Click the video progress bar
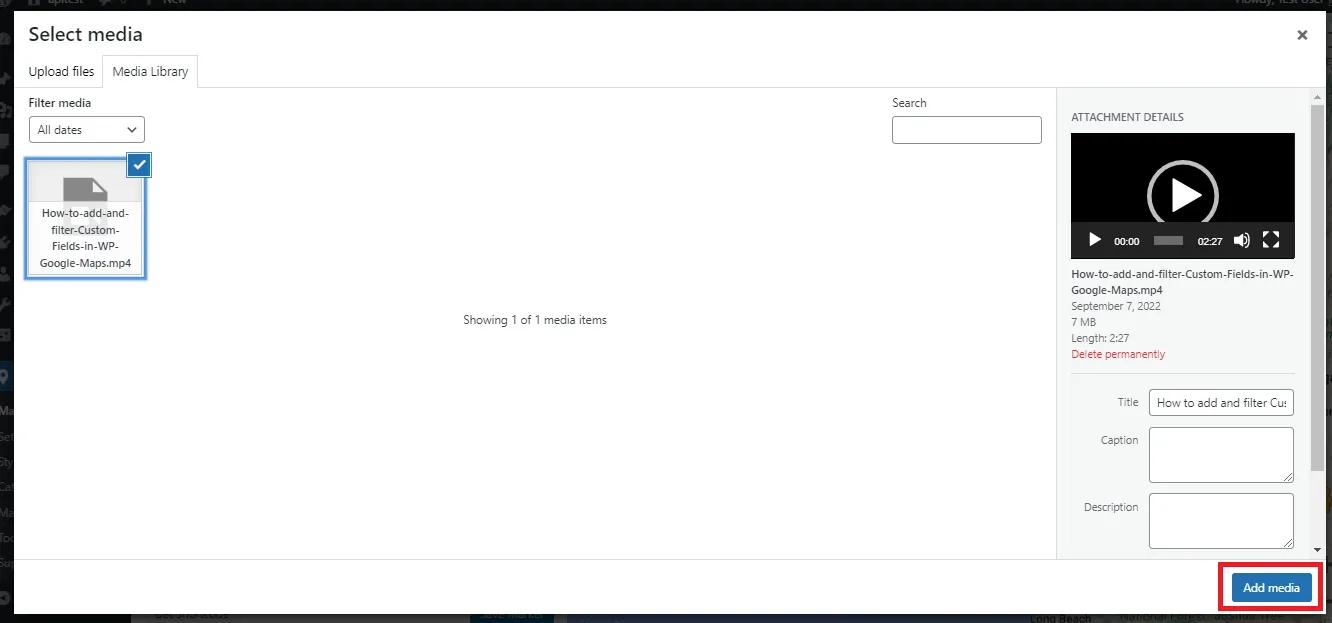 (1168, 241)
